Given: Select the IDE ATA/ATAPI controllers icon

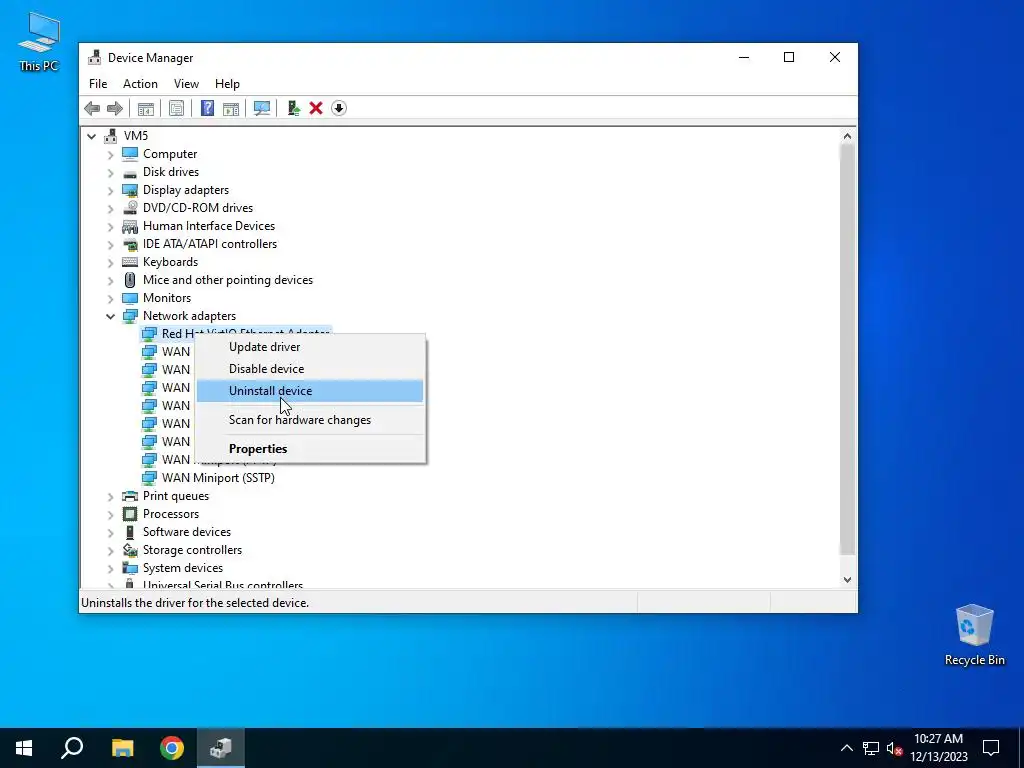Looking at the screenshot, I should point(130,244).
